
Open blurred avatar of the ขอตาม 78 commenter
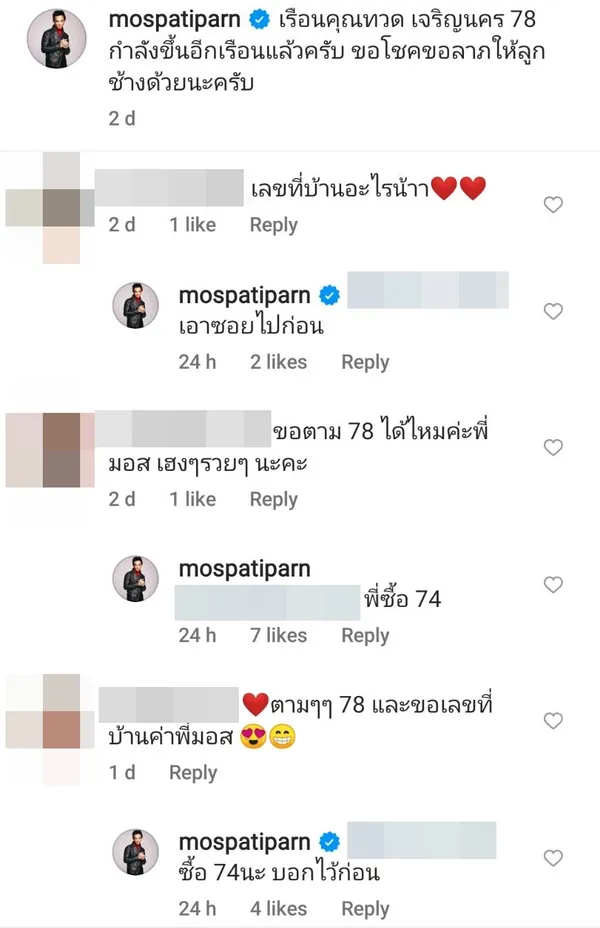(x=50, y=450)
